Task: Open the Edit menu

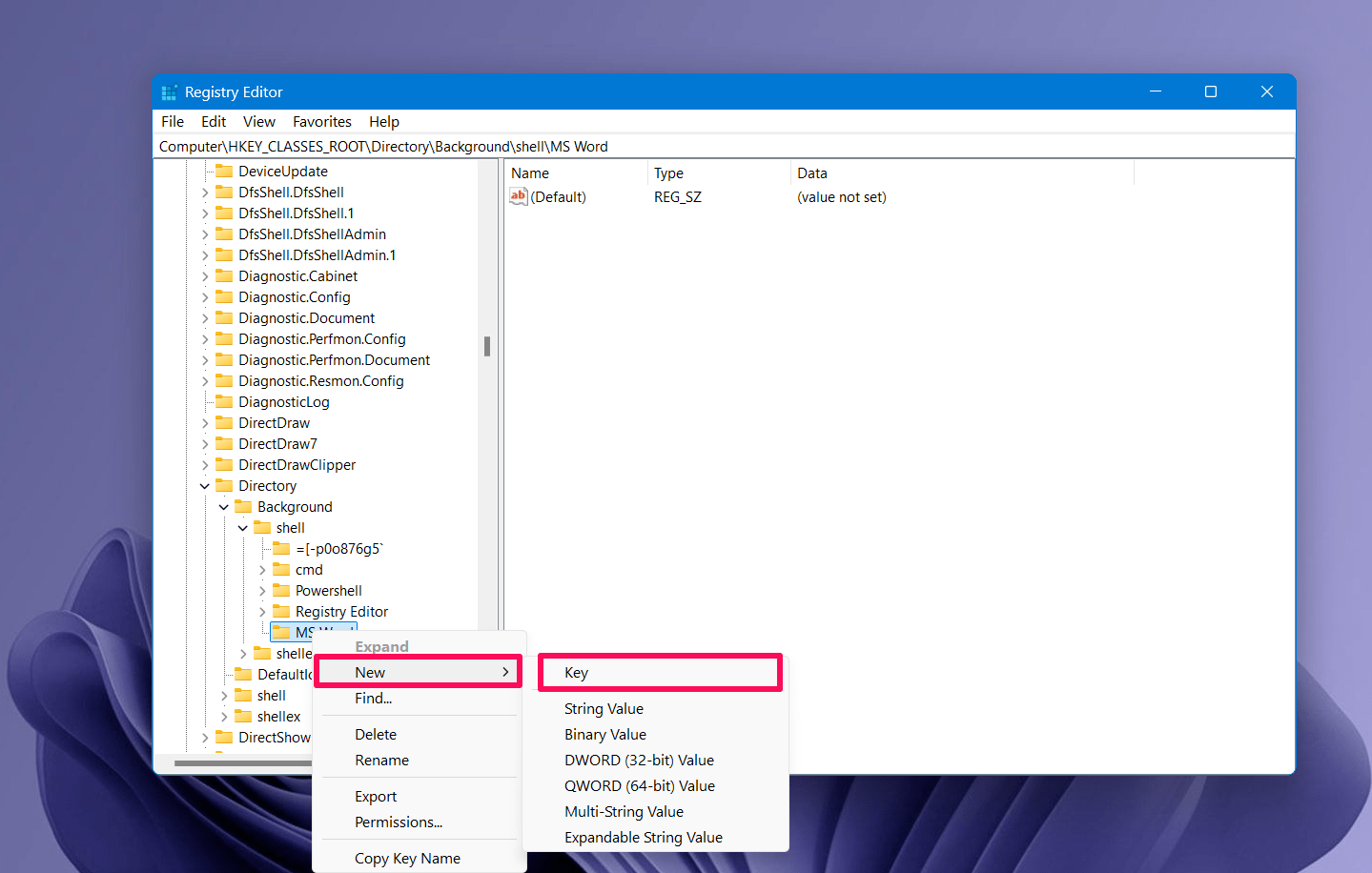Action: (x=214, y=122)
